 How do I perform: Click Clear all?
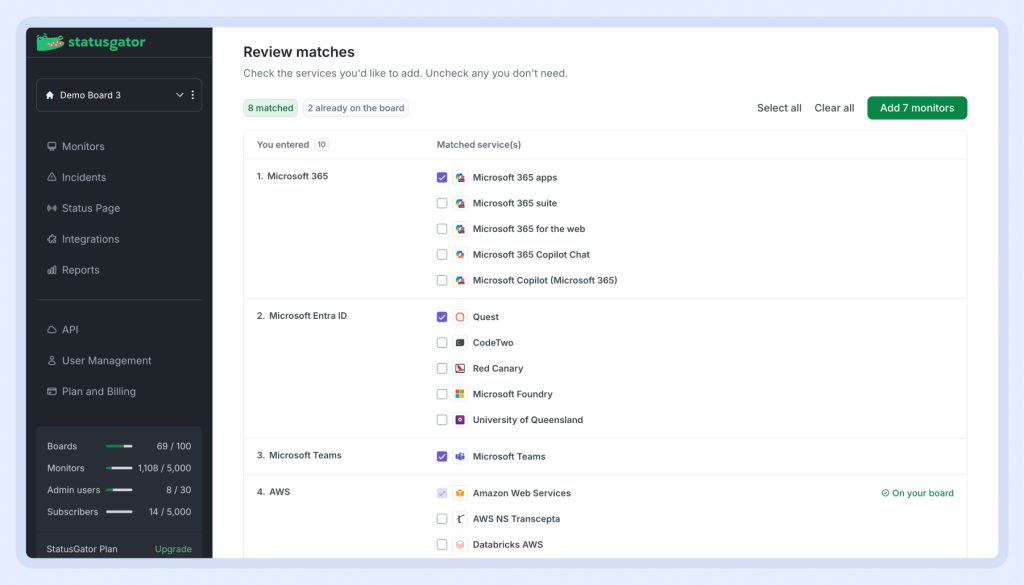[x=834, y=108]
